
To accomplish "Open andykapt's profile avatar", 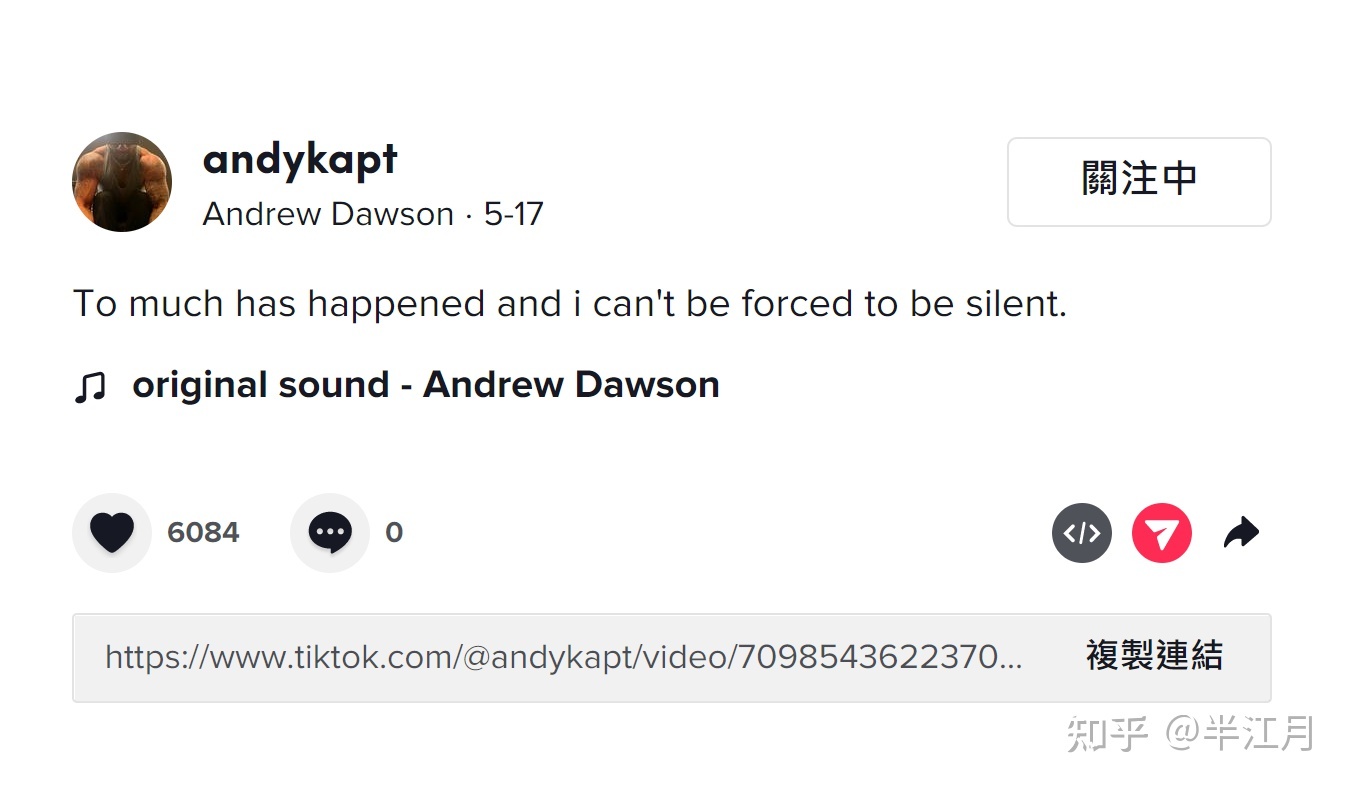I will [x=122, y=182].
